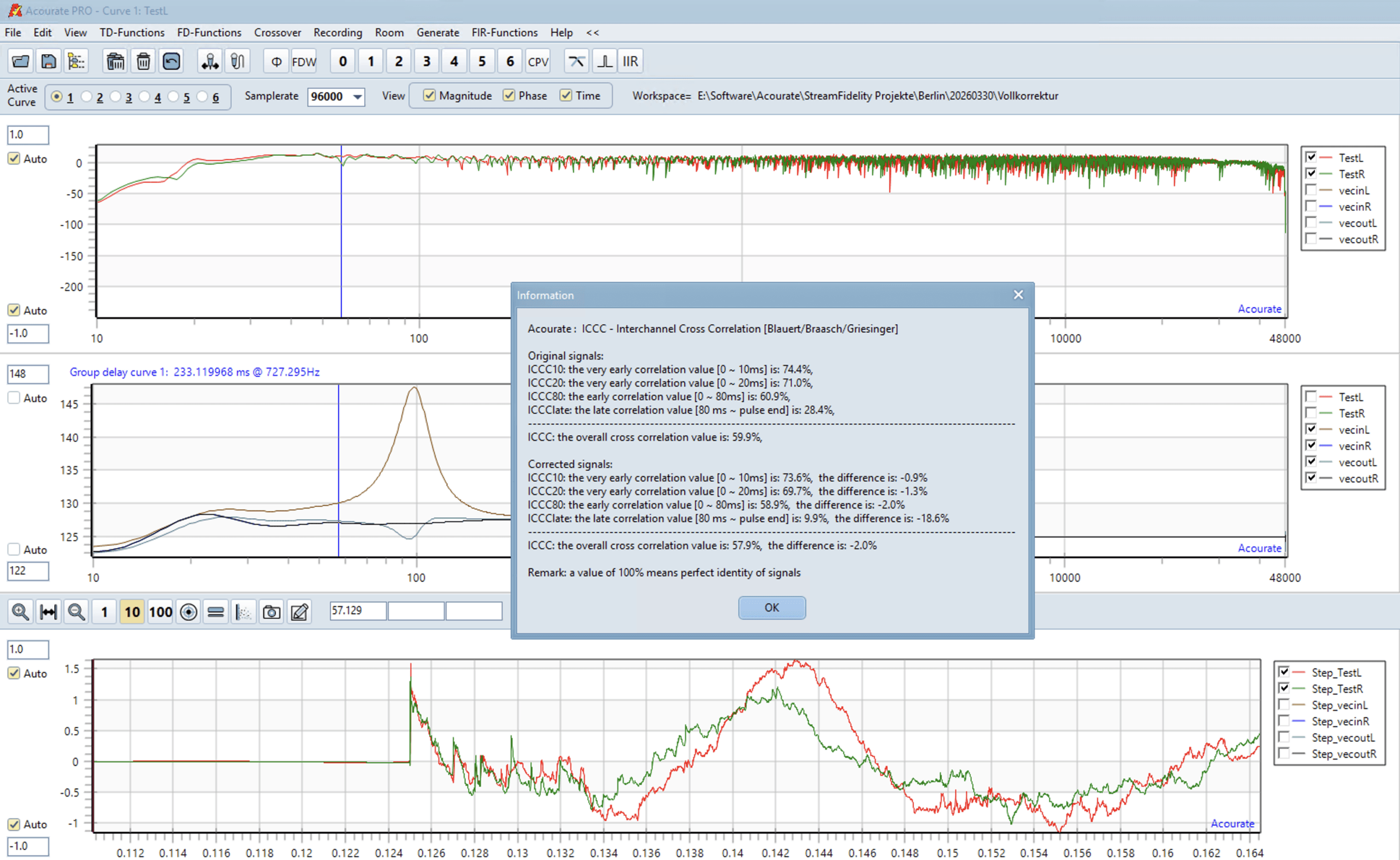
Task: Click the 57.129 value input field
Action: tap(357, 611)
